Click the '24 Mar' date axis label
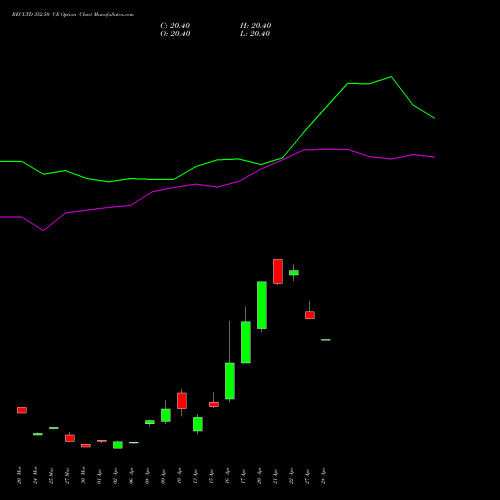Image resolution: width=500 pixels, height=500 pixels. (35, 476)
